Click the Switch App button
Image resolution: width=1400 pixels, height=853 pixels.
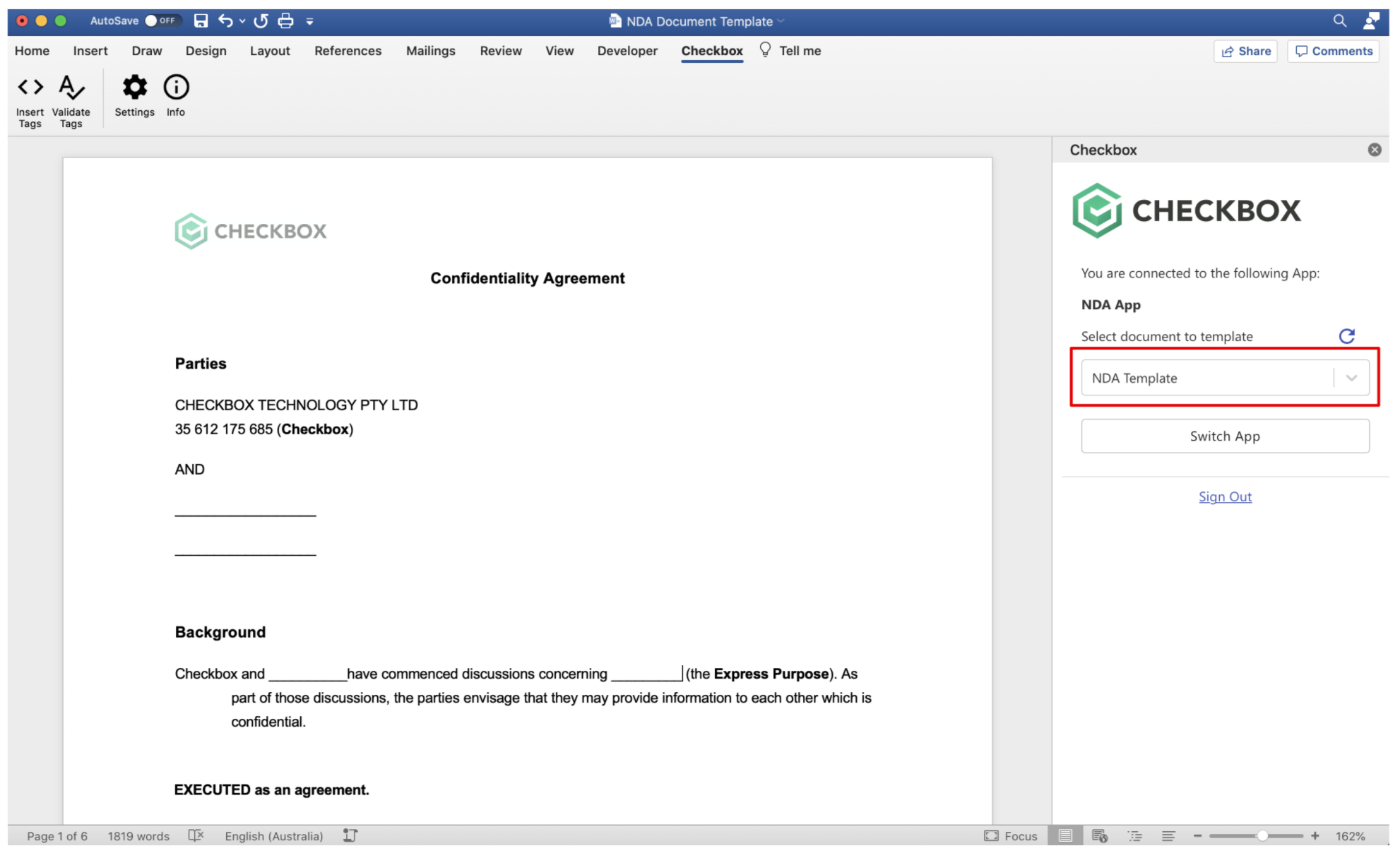click(1225, 436)
